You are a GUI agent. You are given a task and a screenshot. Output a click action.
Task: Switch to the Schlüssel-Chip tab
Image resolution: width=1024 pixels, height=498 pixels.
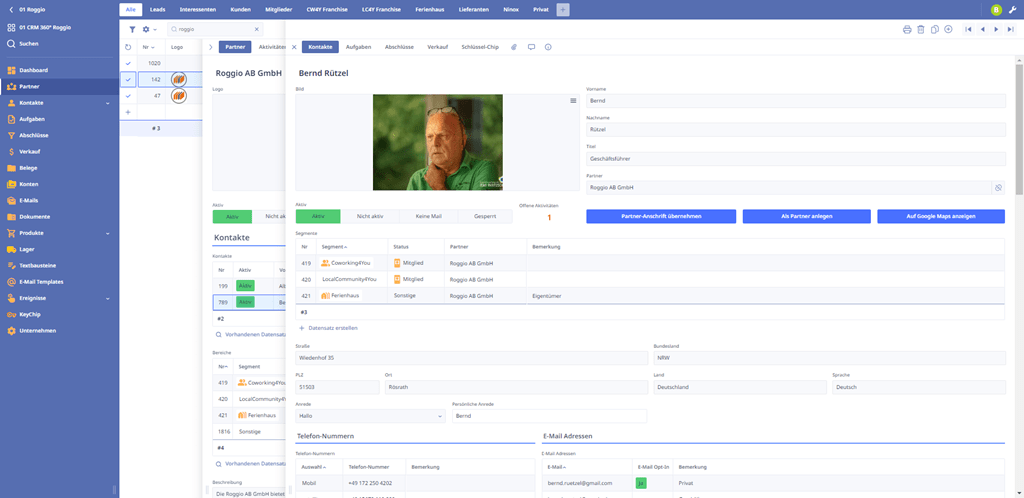point(480,47)
